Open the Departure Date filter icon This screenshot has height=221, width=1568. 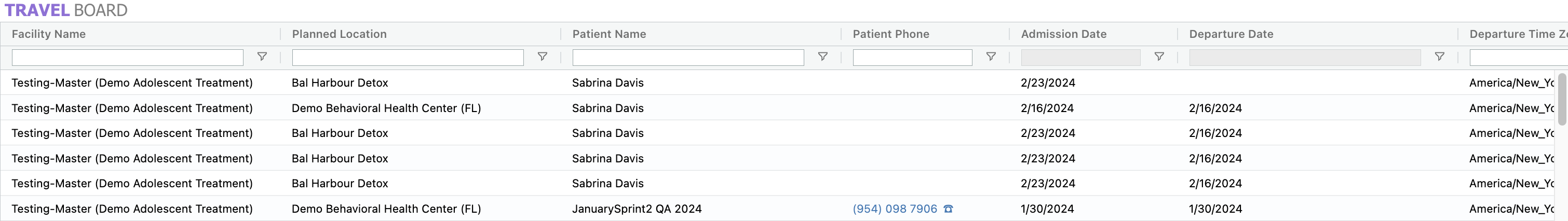pos(1439,57)
